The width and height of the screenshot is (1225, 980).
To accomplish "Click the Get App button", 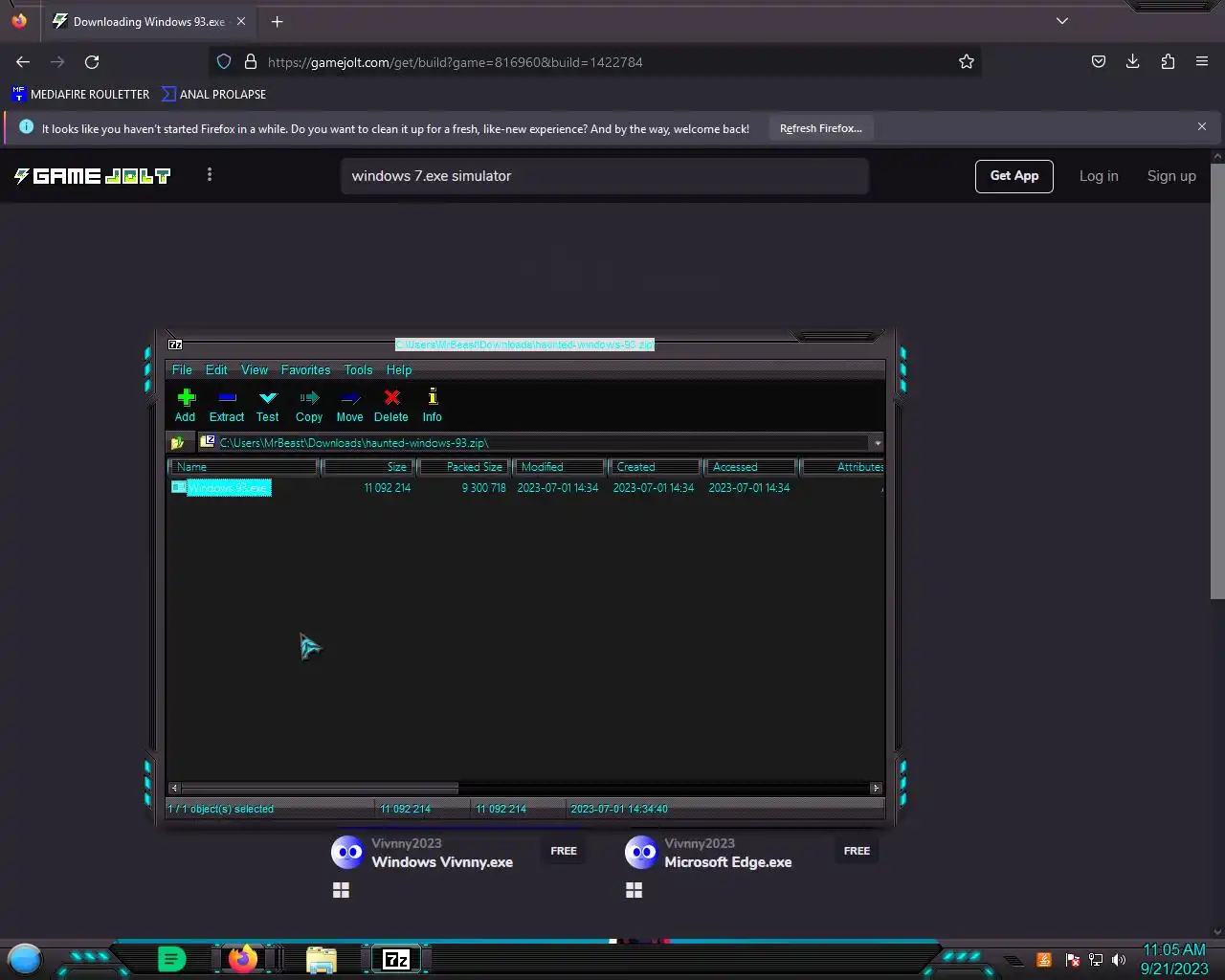I will (1014, 176).
